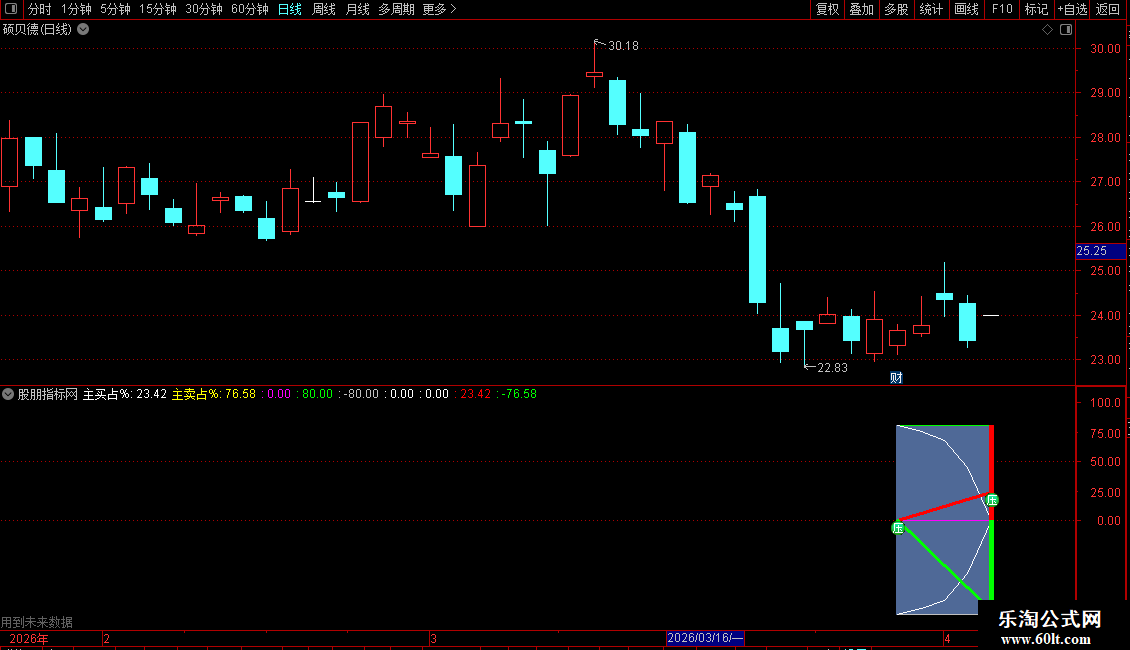Switch to 分时 view

click(40, 9)
